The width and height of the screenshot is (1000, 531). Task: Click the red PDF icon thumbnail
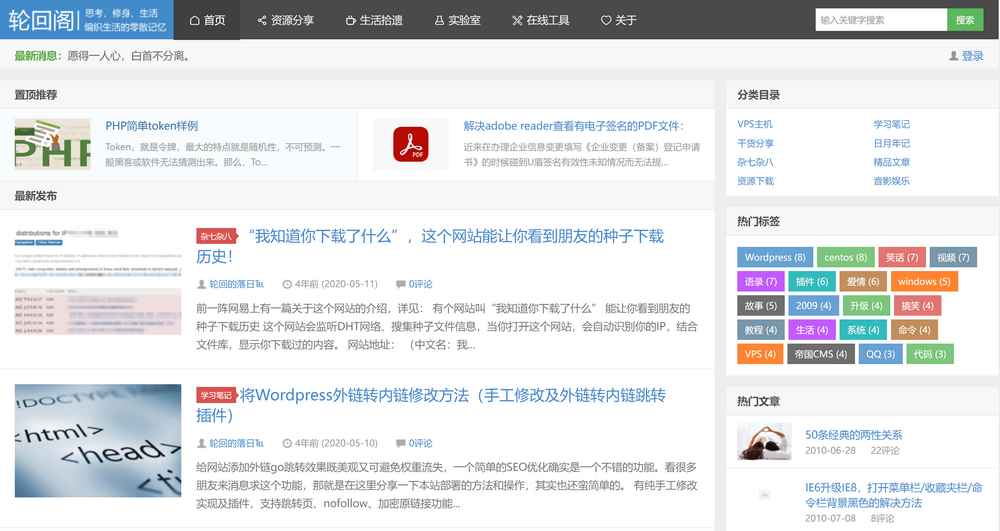pyautogui.click(x=410, y=144)
